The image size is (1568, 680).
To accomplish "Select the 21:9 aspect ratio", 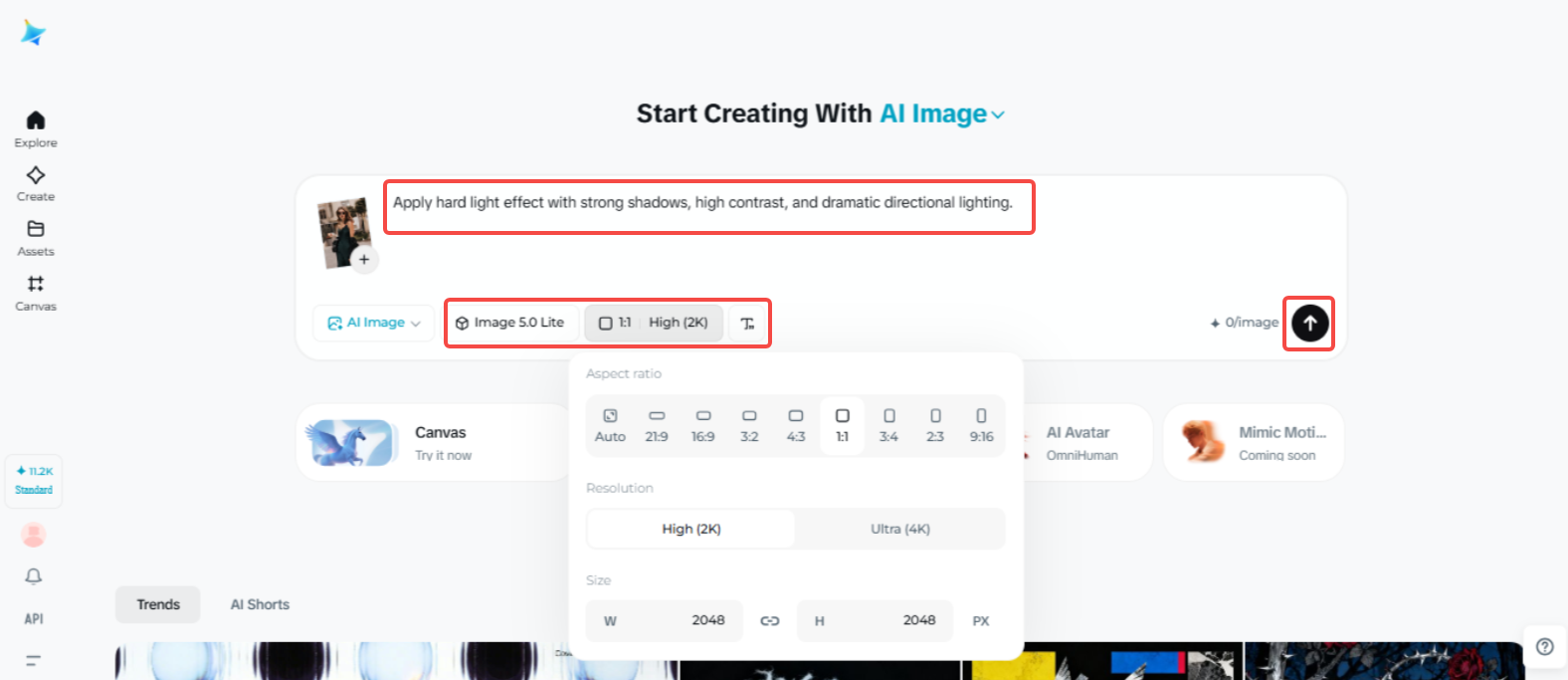I will [657, 425].
